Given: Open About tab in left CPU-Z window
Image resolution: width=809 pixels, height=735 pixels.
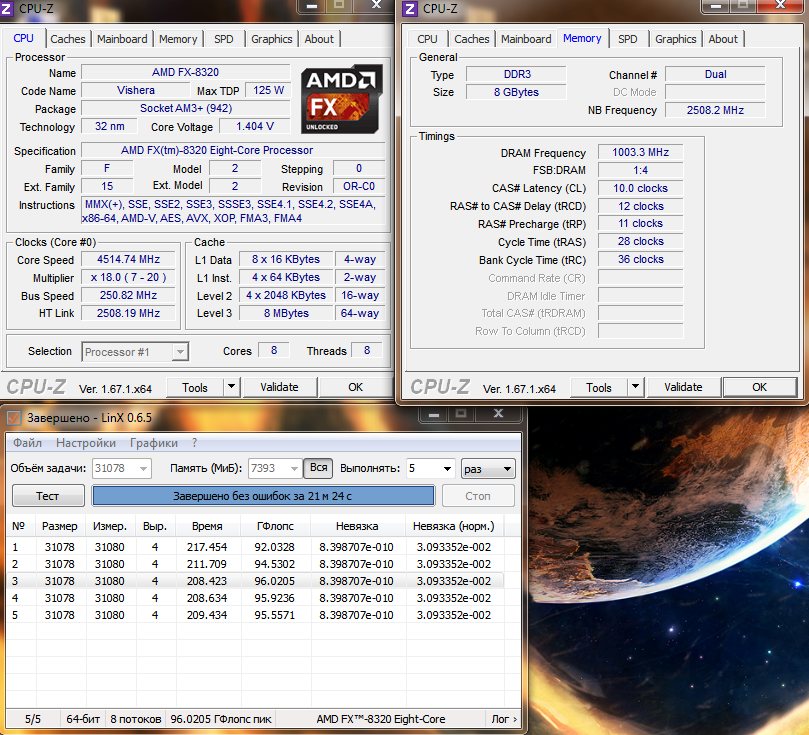Looking at the screenshot, I should coord(319,39).
